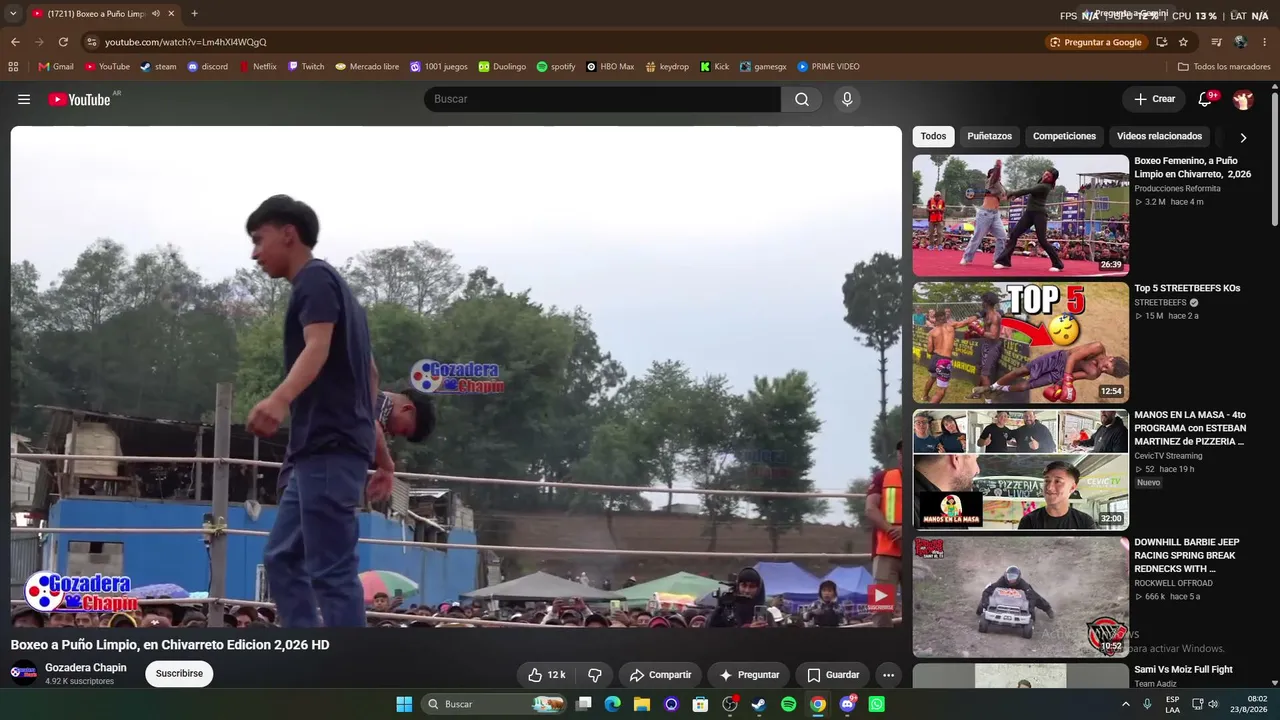Open the Netflix bookmark

[x=258, y=67]
